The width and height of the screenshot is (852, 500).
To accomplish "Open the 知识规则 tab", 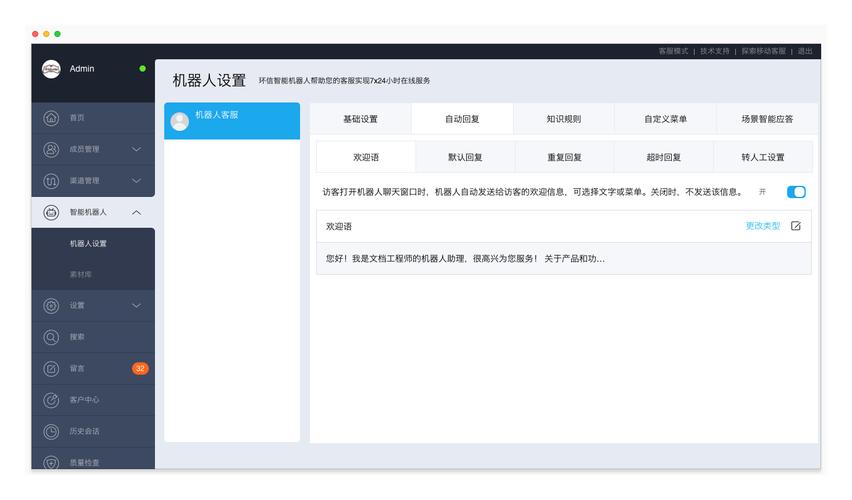I will [563, 118].
